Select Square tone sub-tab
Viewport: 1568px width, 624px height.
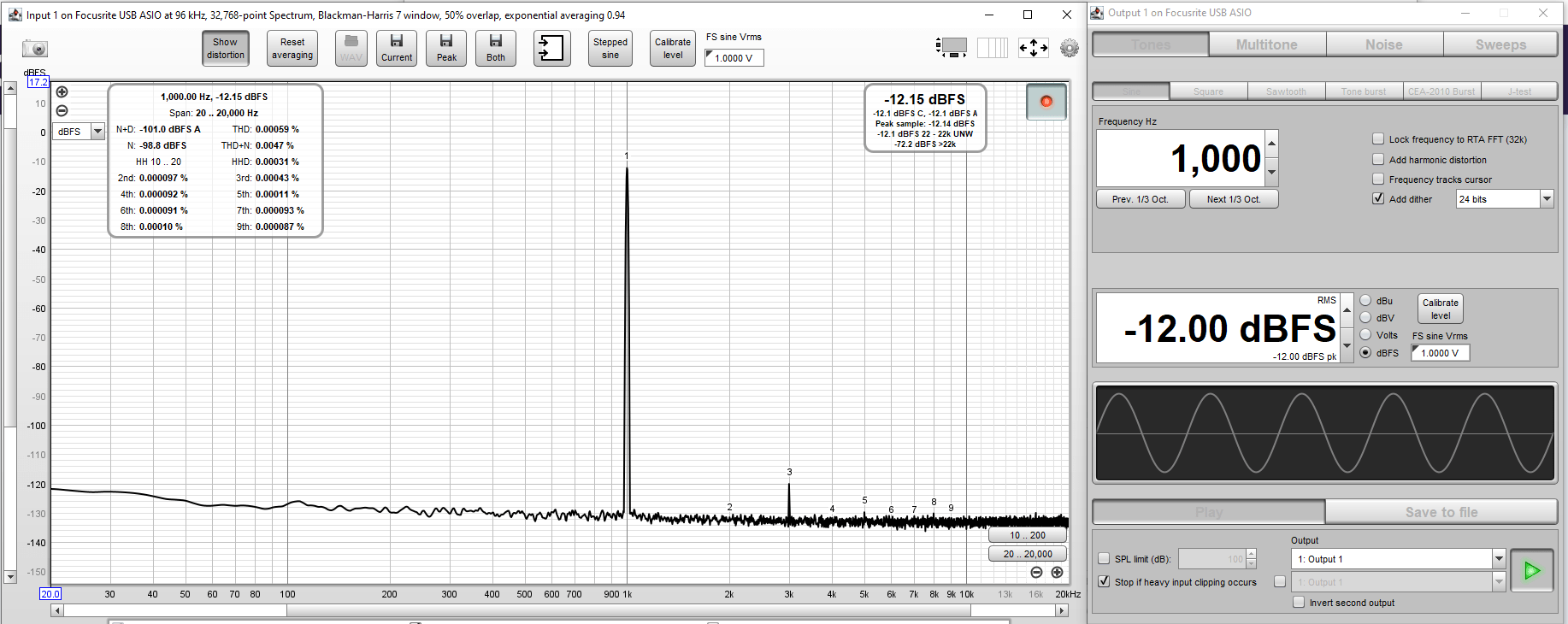coord(1208,91)
